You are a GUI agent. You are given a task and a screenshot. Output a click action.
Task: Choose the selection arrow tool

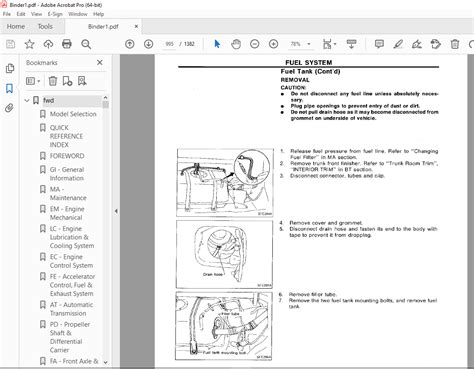[217, 44]
